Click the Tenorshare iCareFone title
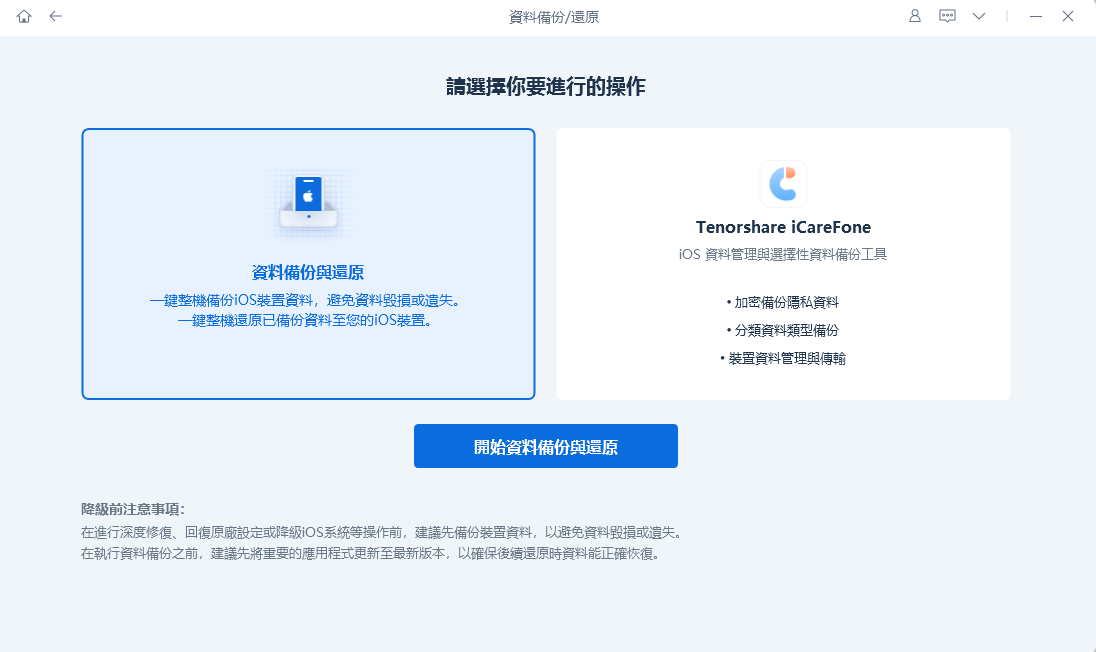 (x=783, y=227)
